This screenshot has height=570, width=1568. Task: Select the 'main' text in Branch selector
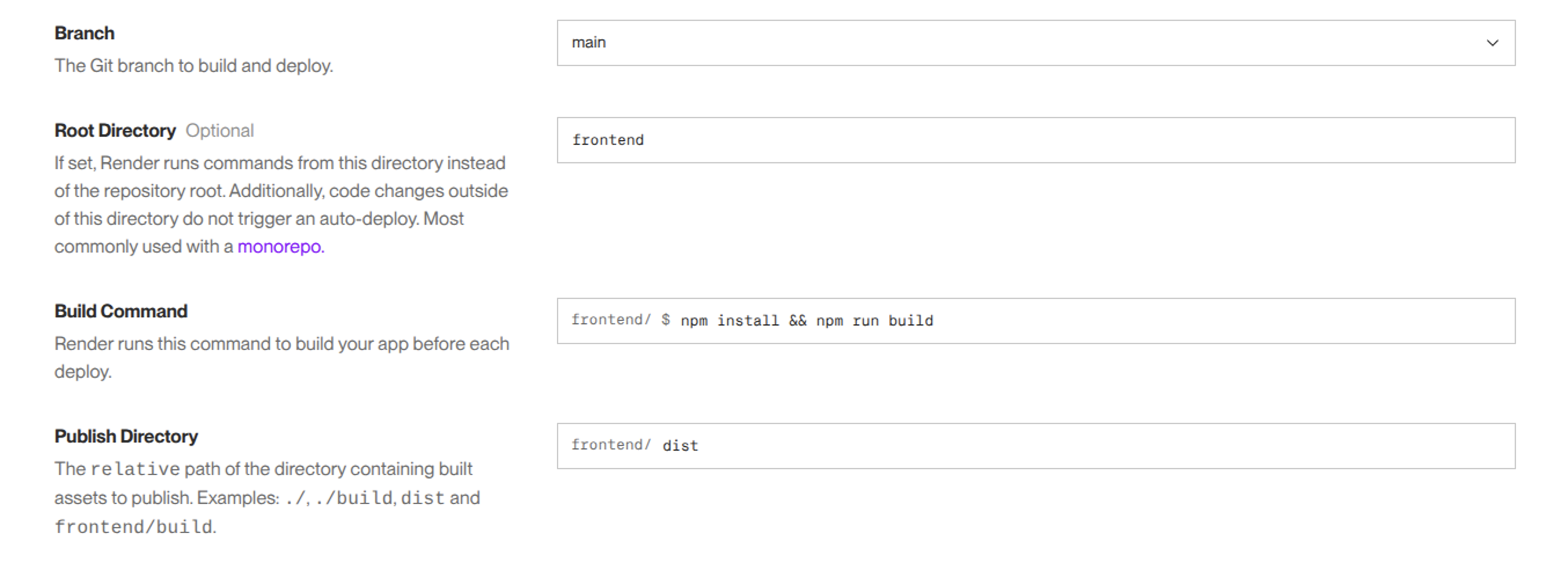[x=588, y=43]
